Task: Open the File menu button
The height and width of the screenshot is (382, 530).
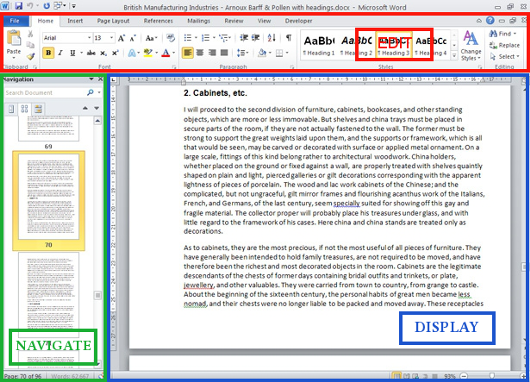Action: [x=15, y=21]
